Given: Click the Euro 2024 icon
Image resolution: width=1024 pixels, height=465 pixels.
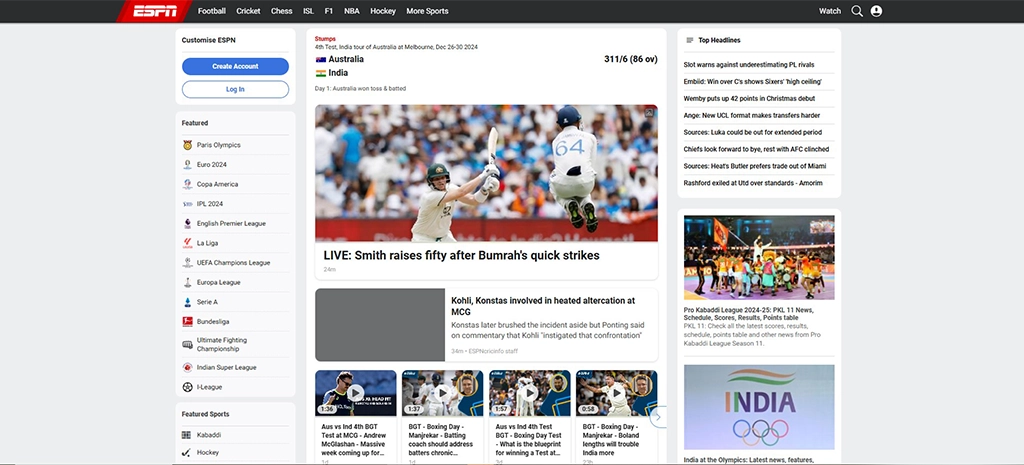Looking at the screenshot, I should [187, 165].
